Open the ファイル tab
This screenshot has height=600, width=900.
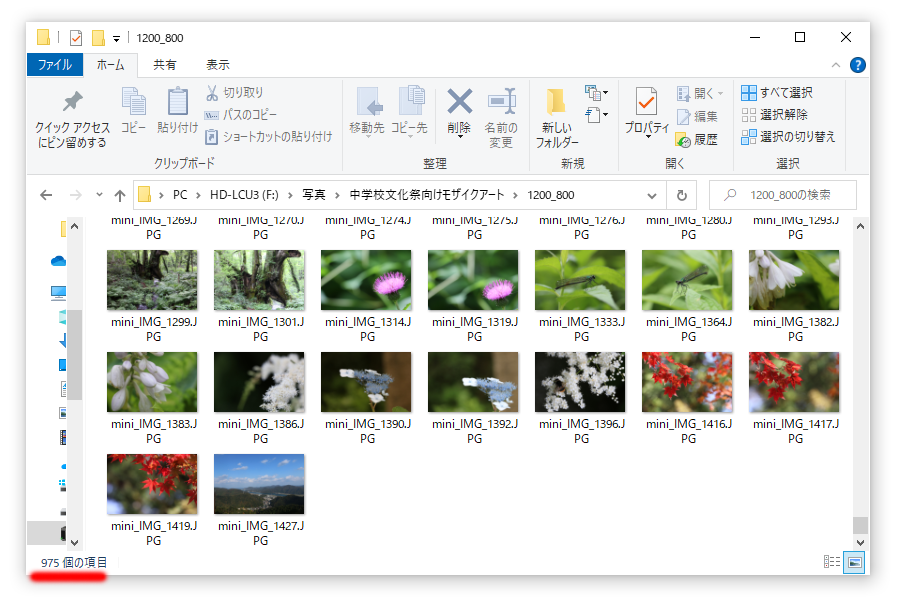click(55, 65)
